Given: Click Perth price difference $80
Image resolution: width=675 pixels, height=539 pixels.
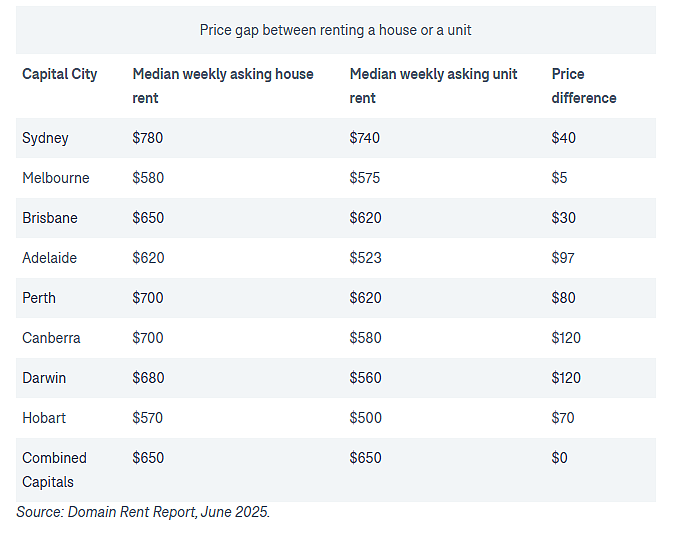Looking at the screenshot, I should [564, 298].
